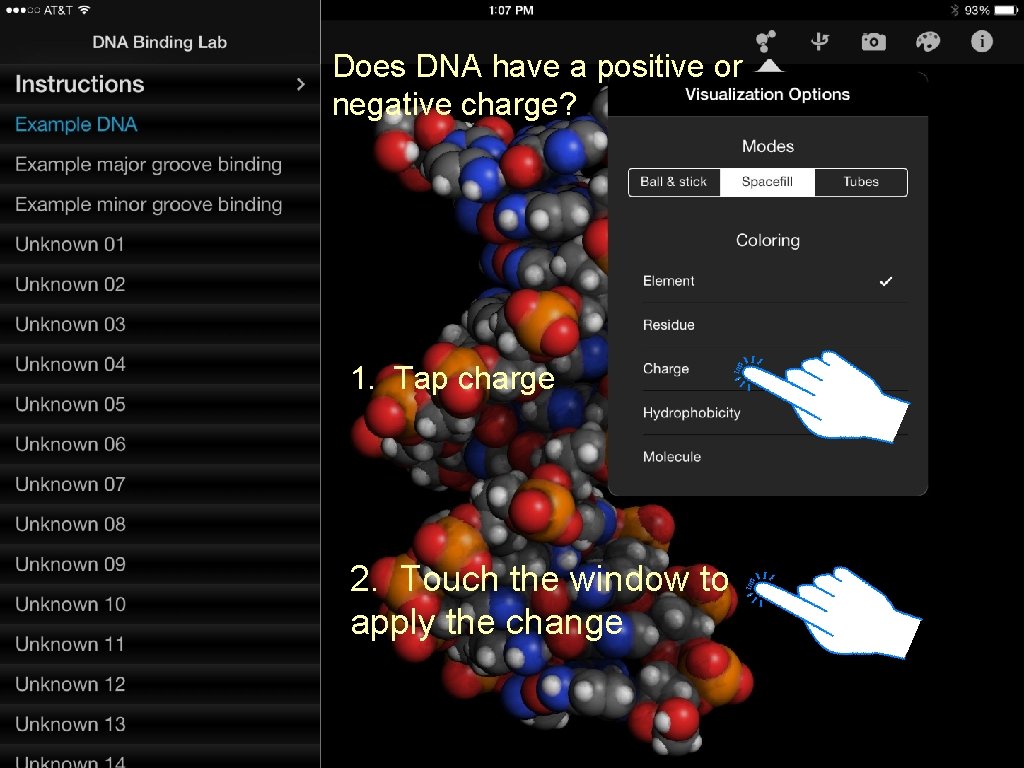Expand the Instructions section
The width and height of the screenshot is (1024, 768).
[x=160, y=84]
